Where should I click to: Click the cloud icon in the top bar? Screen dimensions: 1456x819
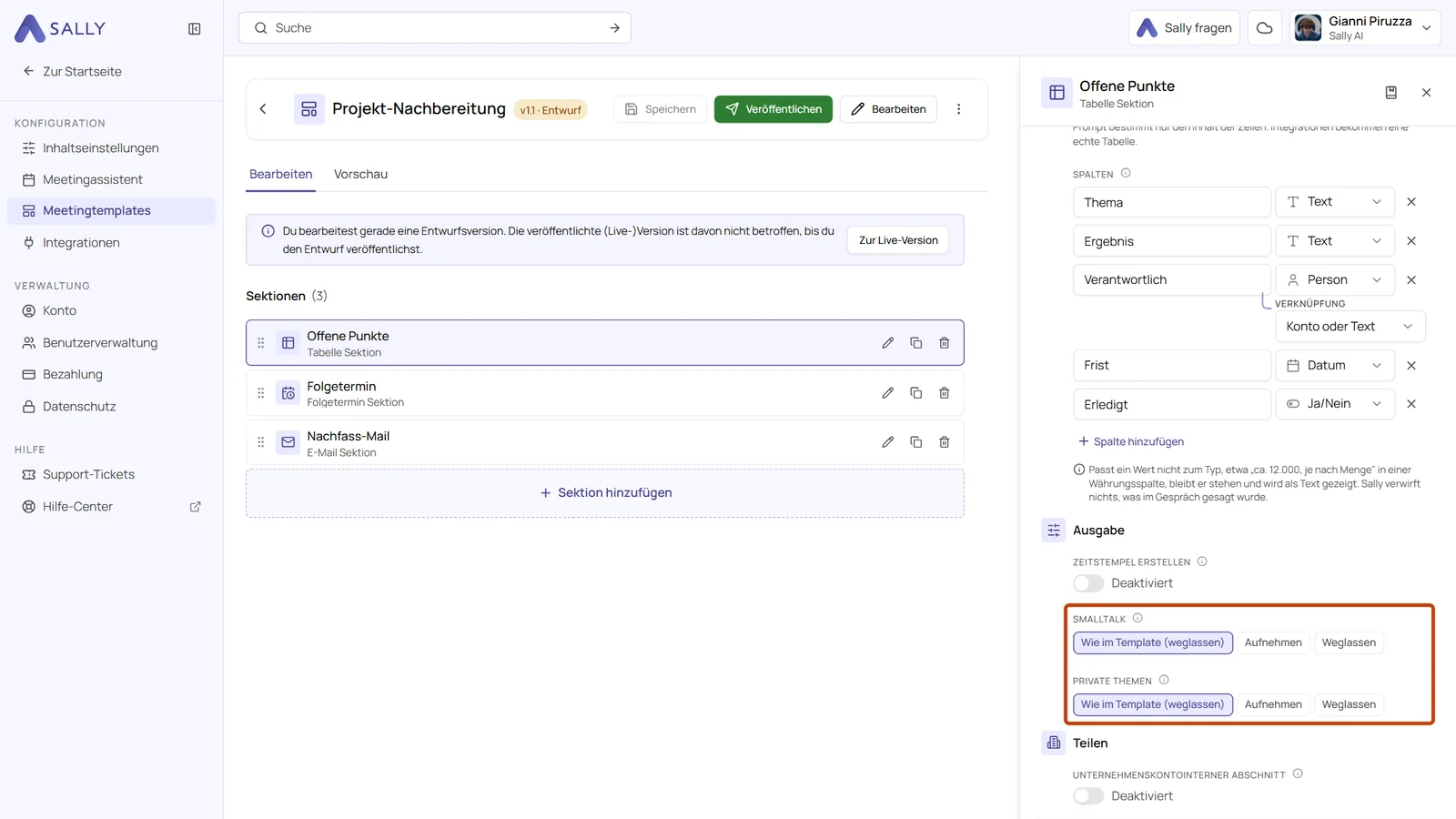tap(1264, 28)
